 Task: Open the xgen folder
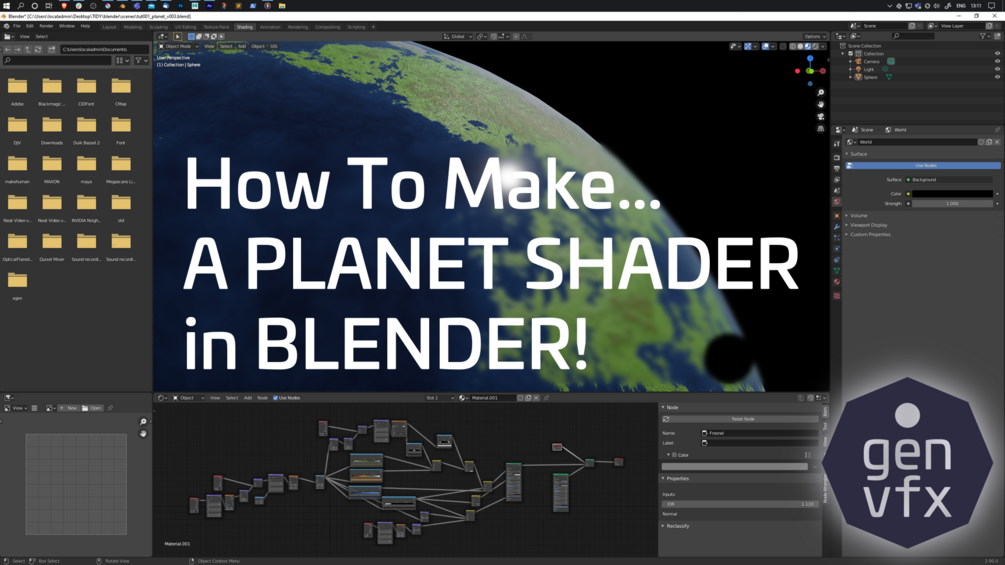(x=17, y=286)
